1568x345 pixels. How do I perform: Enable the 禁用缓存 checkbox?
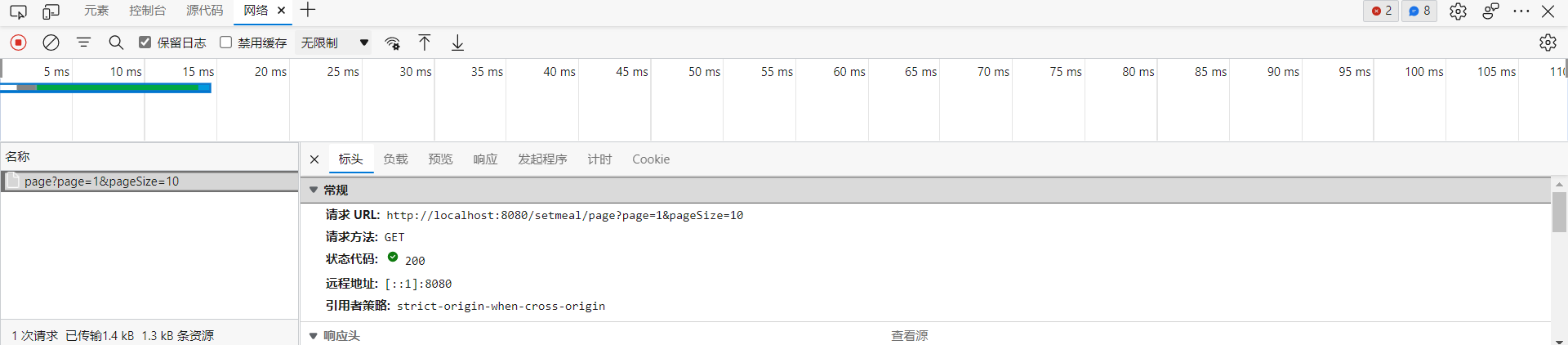[226, 43]
